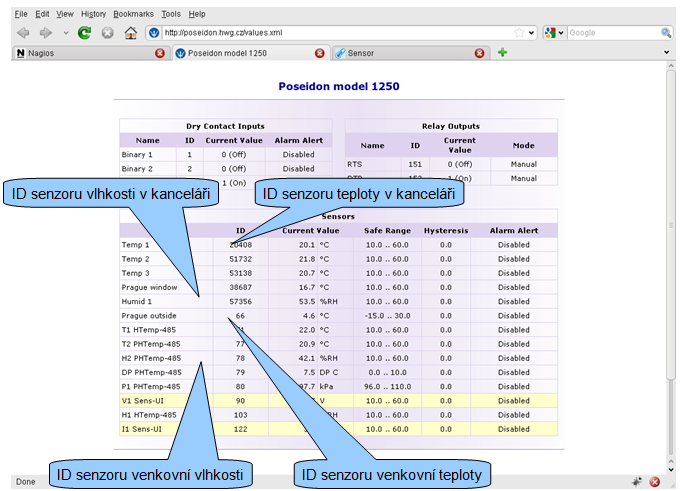Screen dimensions: 681x491
Task: Open the Edit menu
Action: click(42, 14)
